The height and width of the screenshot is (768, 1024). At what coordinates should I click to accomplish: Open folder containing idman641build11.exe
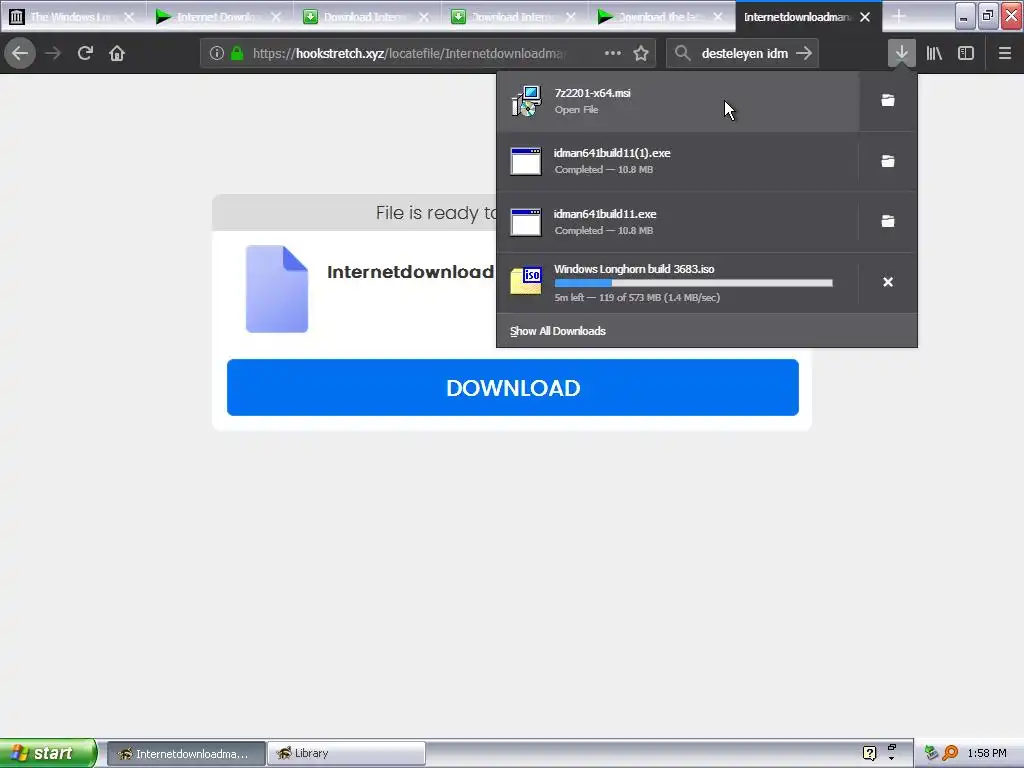click(888, 221)
